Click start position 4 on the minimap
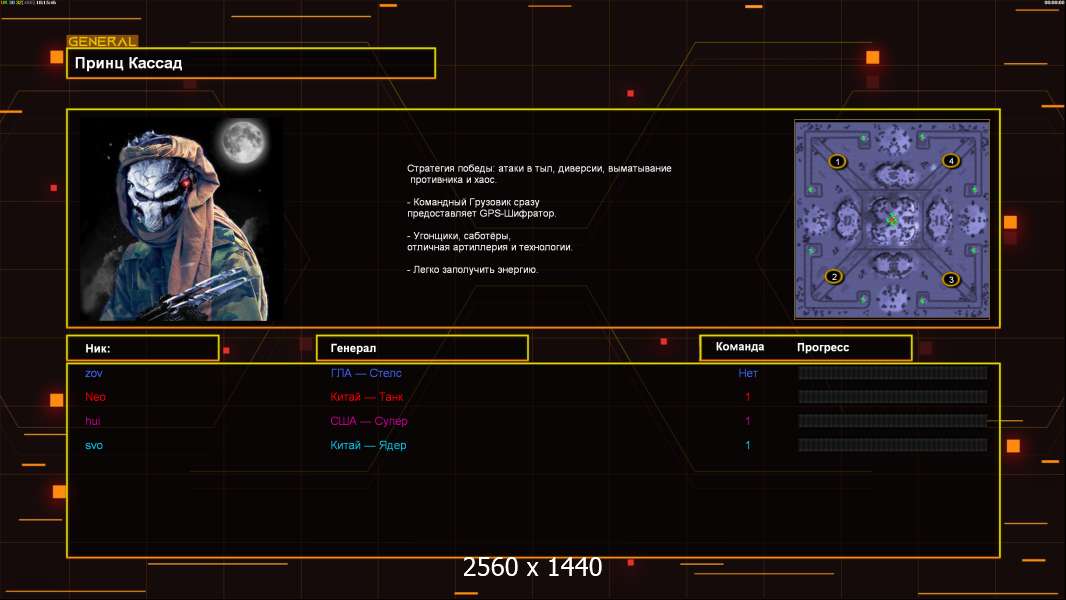The image size is (1066, 600). click(x=950, y=161)
